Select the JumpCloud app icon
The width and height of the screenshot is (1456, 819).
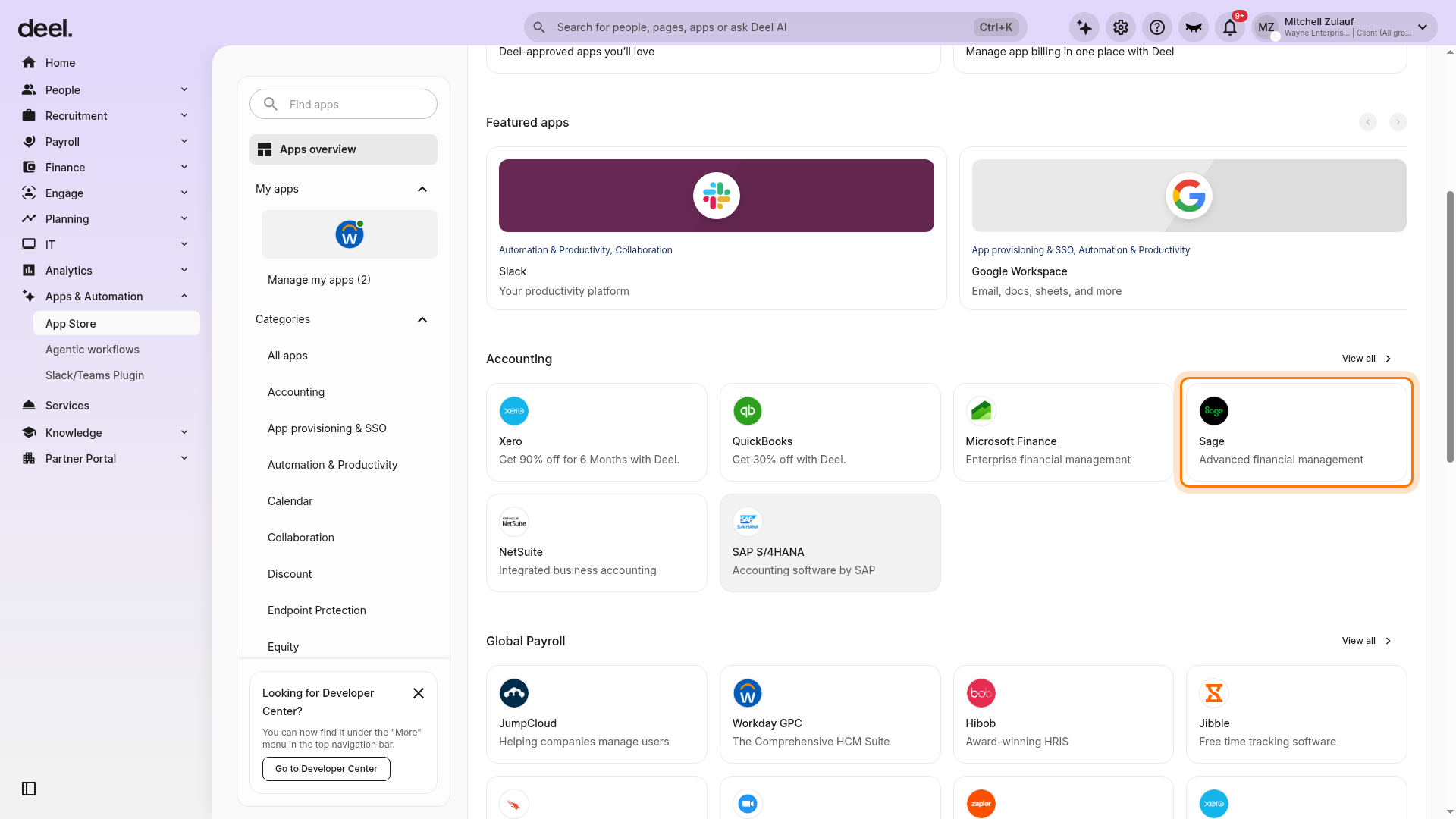click(514, 693)
